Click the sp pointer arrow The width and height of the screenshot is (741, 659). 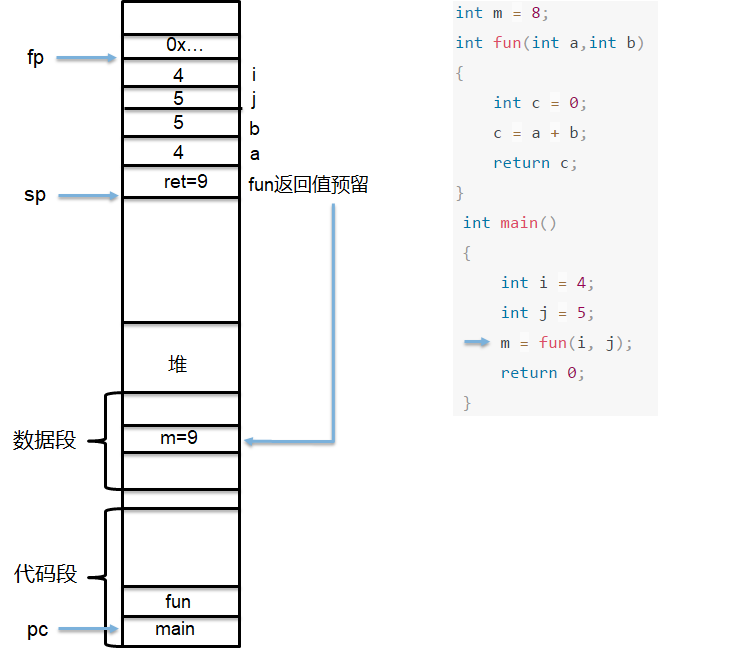[88, 196]
